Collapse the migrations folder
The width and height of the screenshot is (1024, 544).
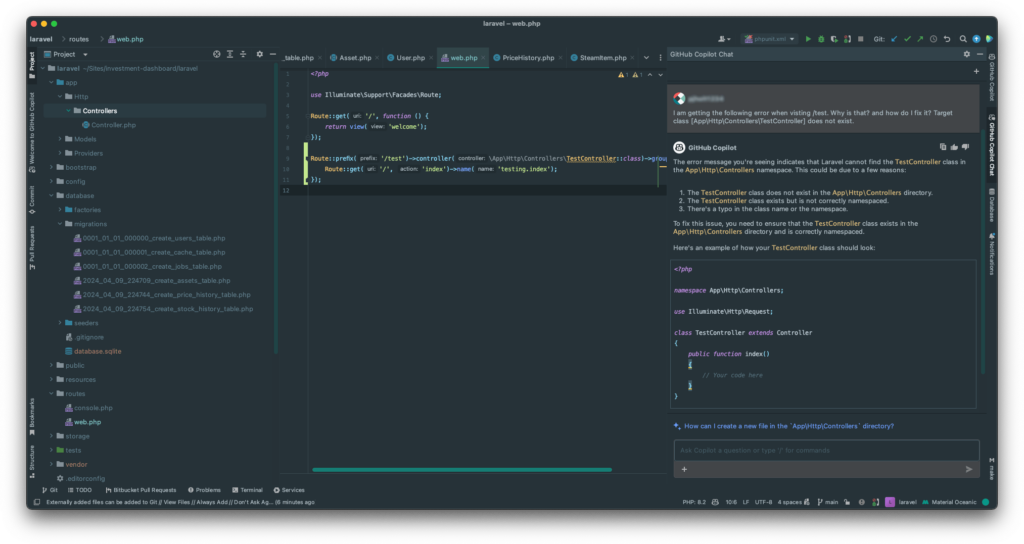(x=60, y=224)
